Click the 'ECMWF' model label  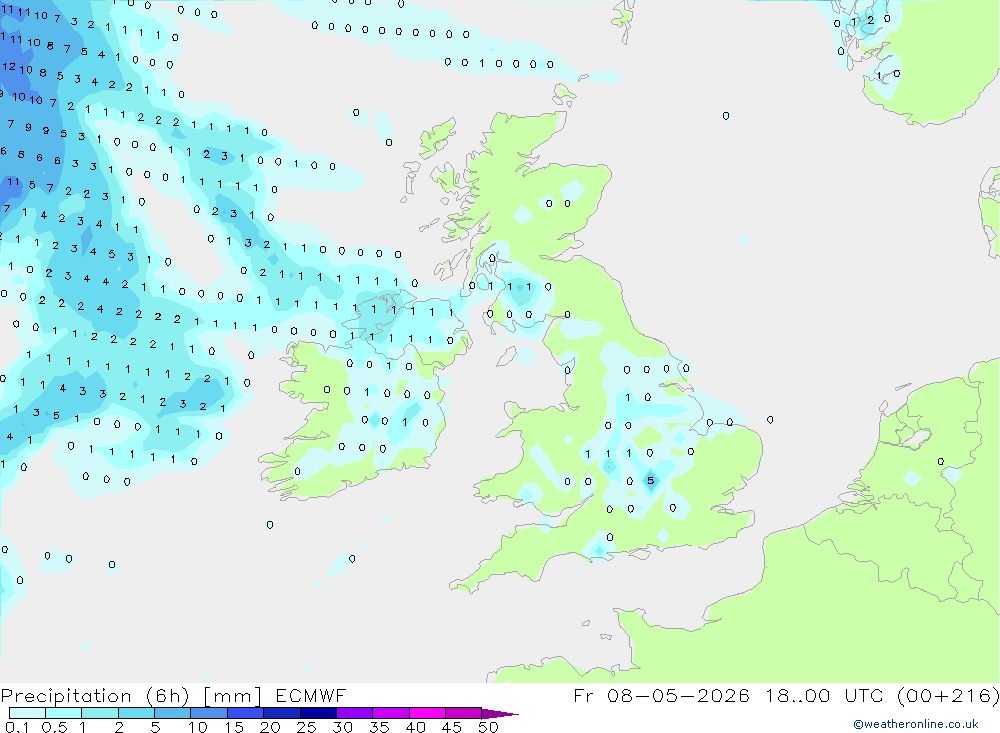pyautogui.click(x=311, y=695)
